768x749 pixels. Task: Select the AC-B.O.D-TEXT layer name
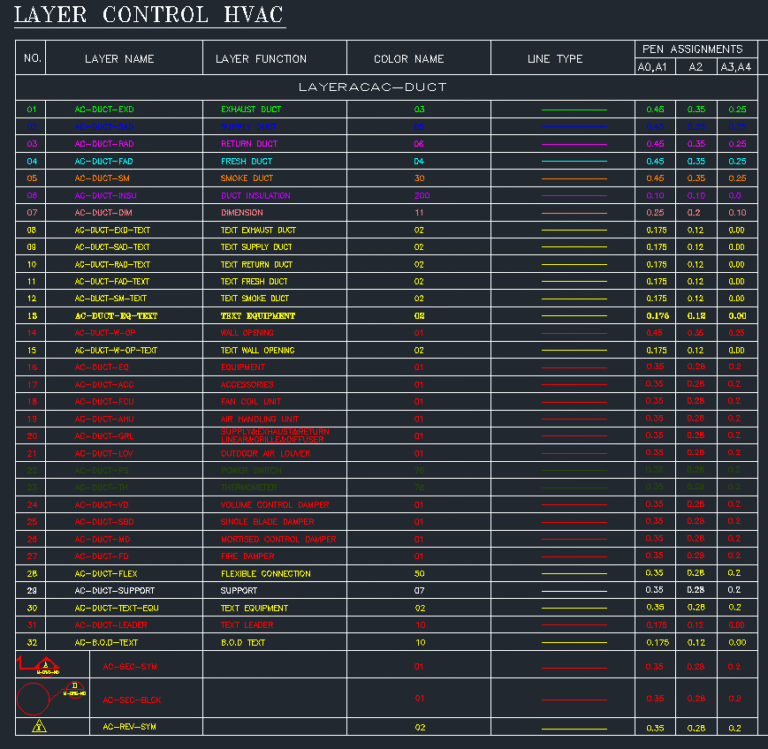(106, 643)
